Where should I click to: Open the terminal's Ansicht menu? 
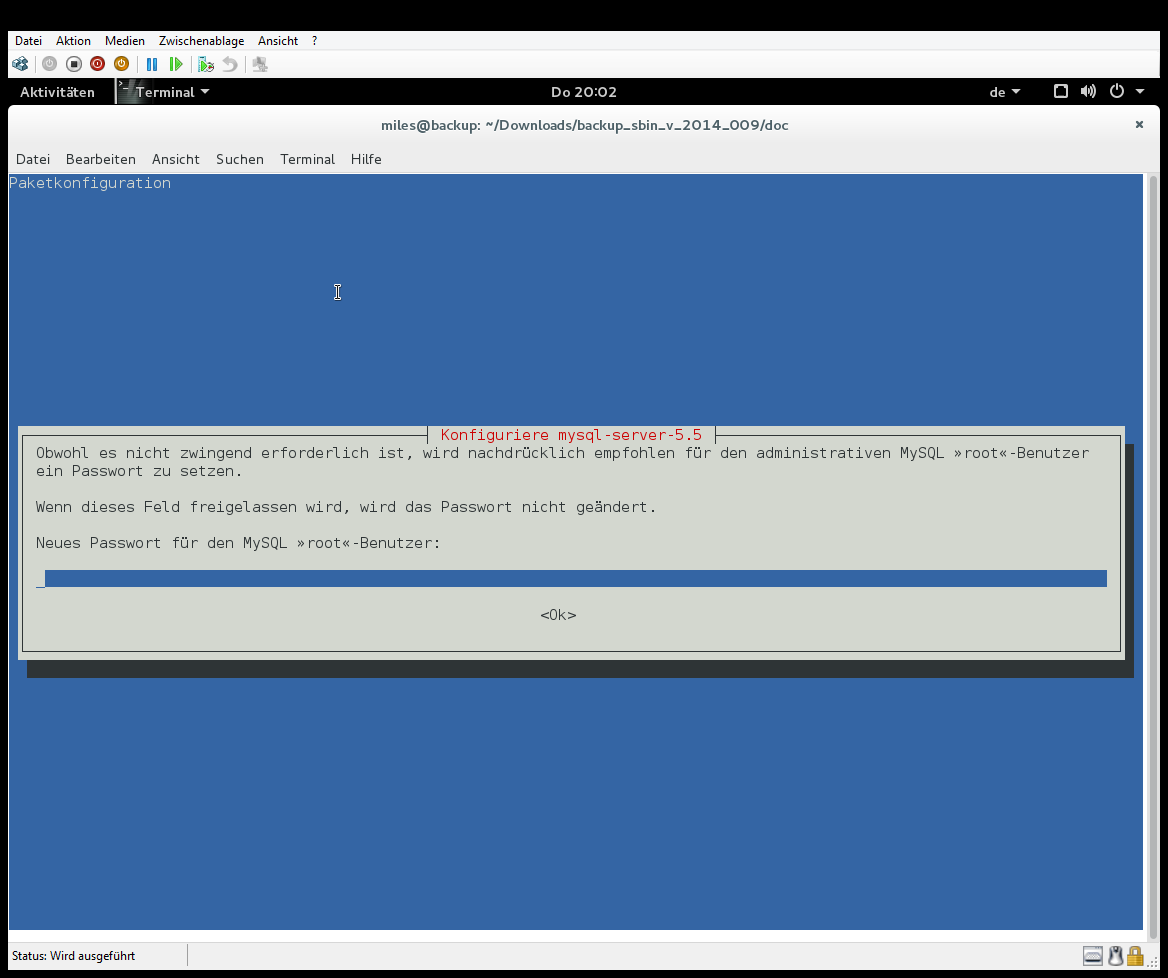point(176,159)
